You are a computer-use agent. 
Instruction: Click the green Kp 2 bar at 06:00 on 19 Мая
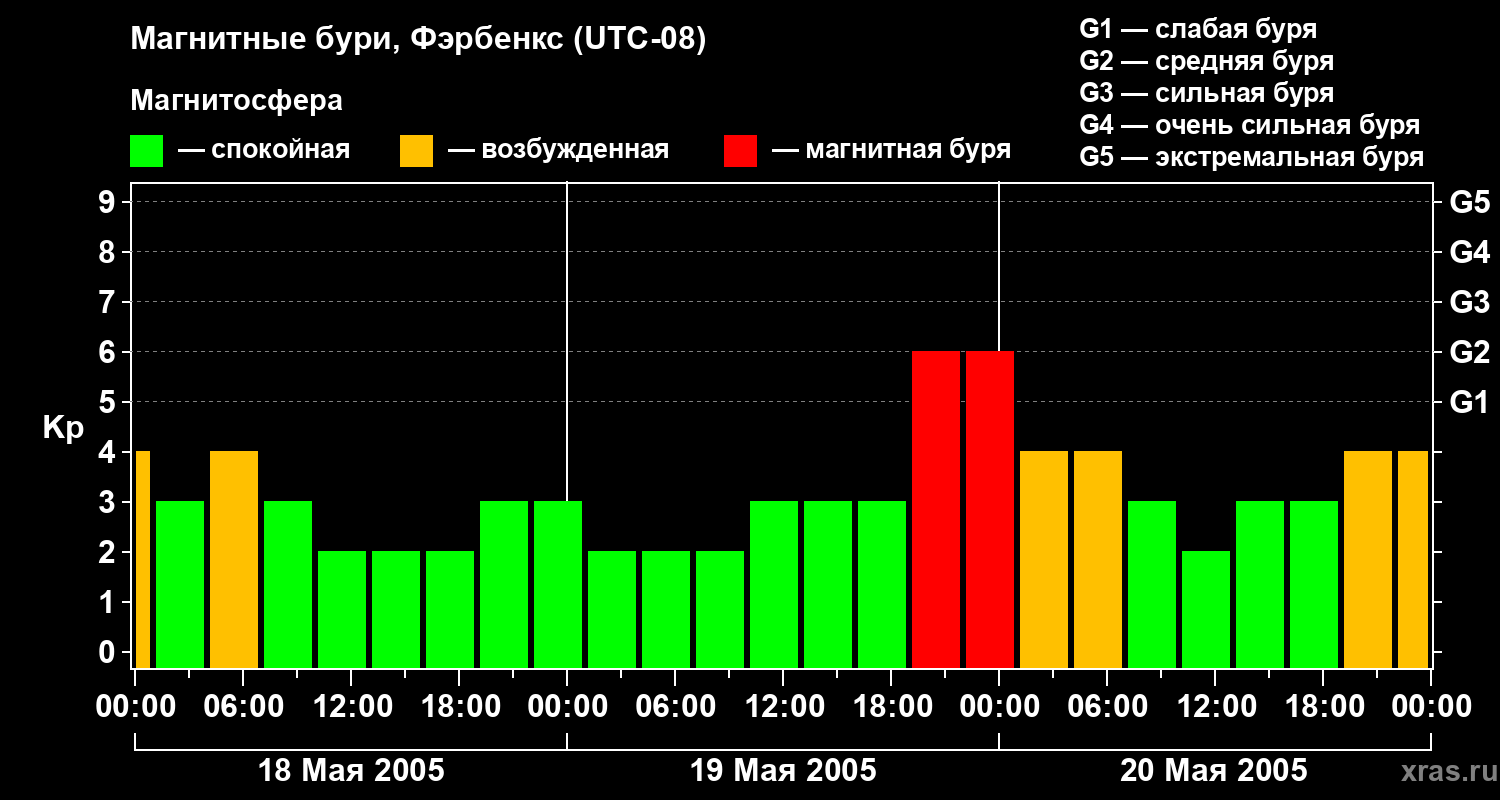(x=666, y=609)
